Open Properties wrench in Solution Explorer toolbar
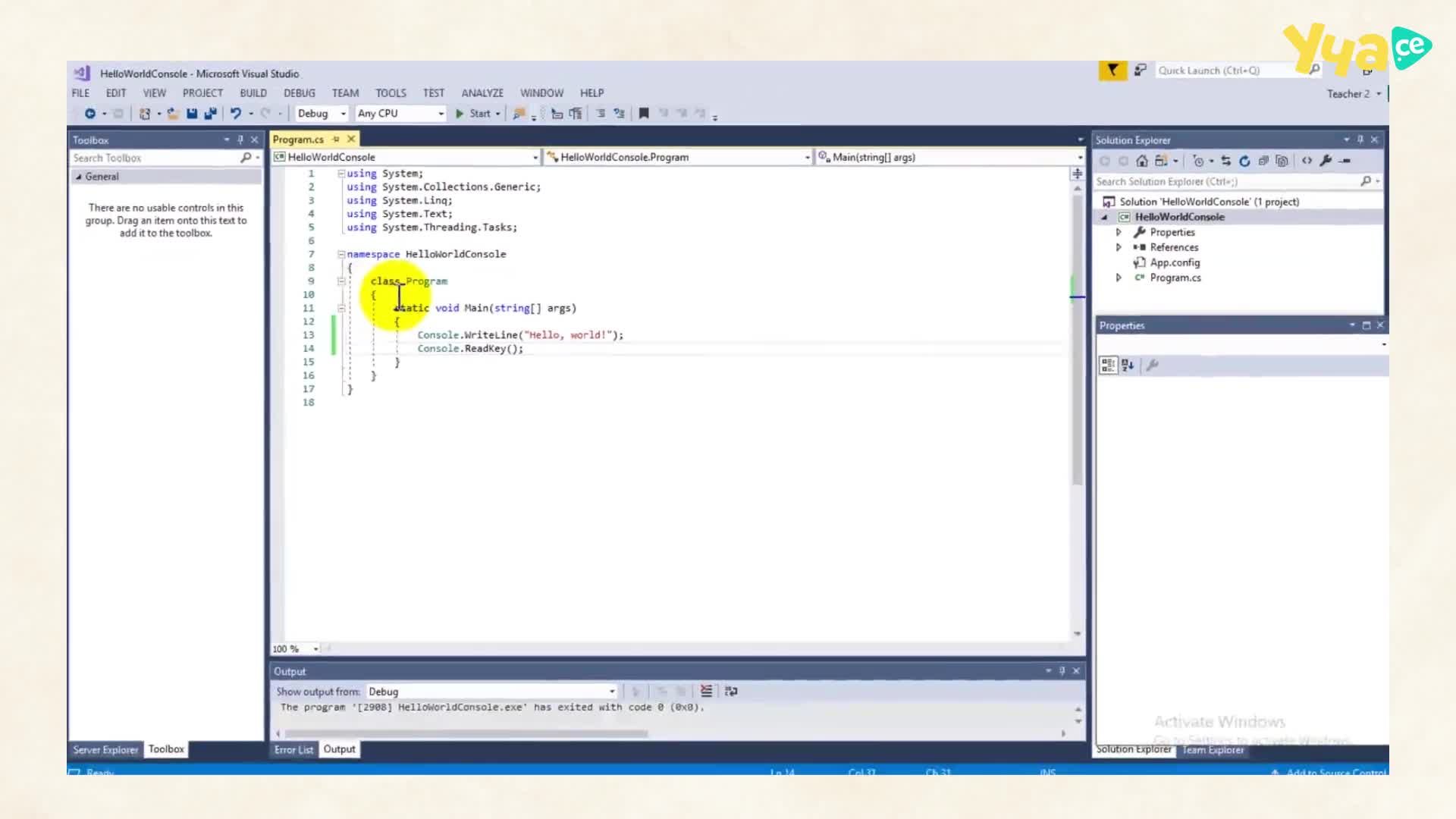 coord(1326,161)
